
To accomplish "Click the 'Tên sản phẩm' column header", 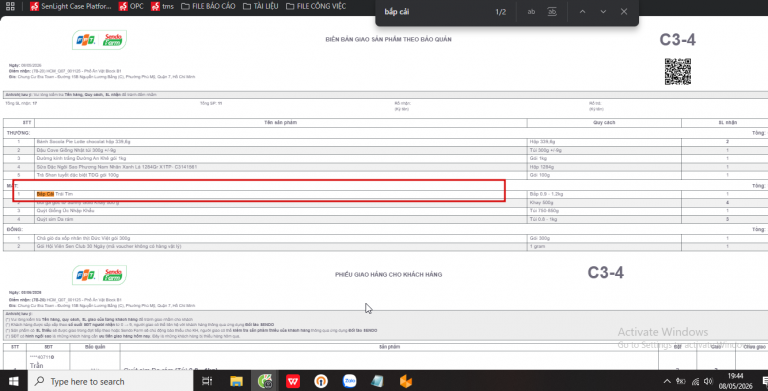I will [x=281, y=122].
